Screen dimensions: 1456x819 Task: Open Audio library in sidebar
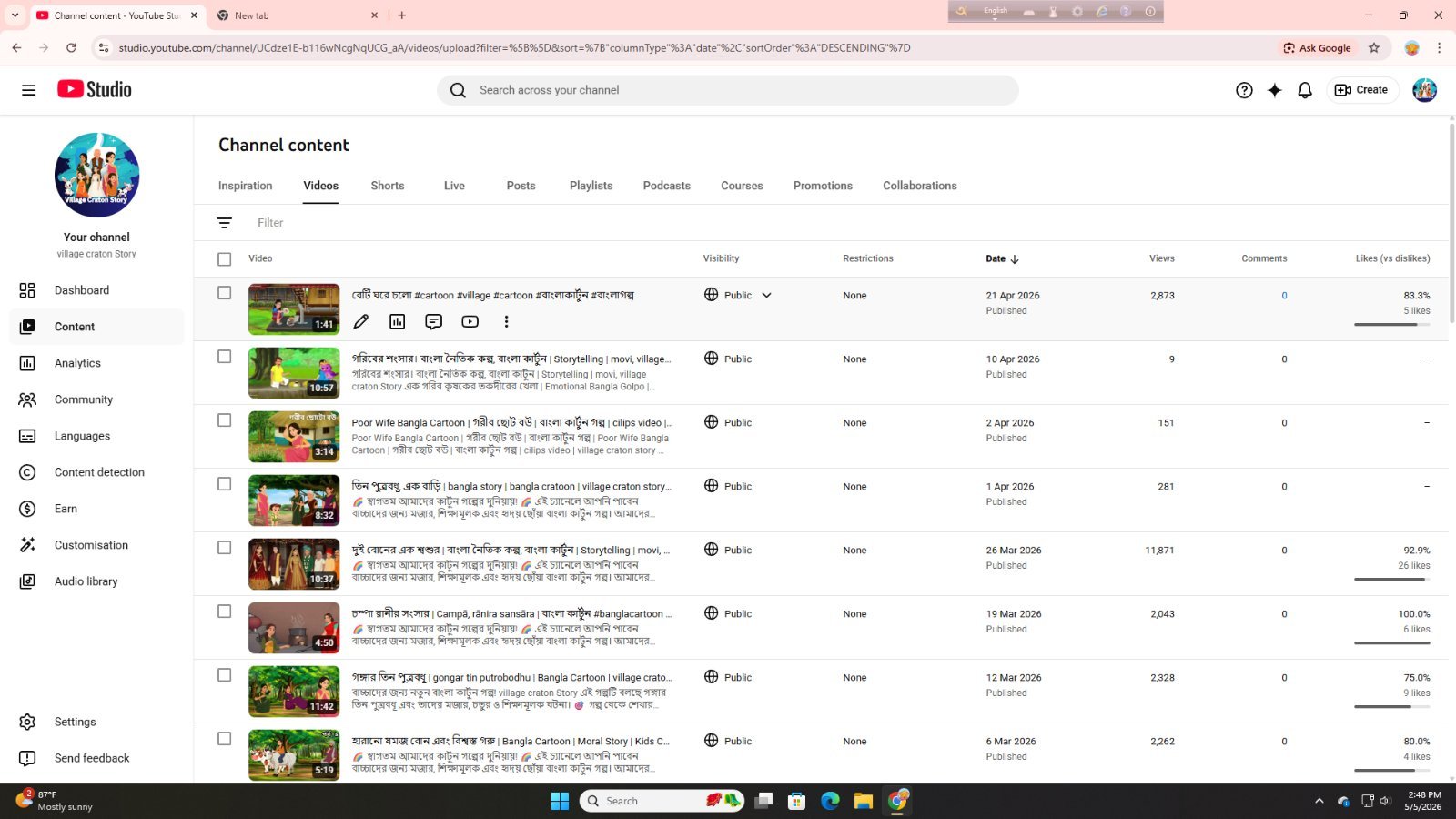(96, 581)
